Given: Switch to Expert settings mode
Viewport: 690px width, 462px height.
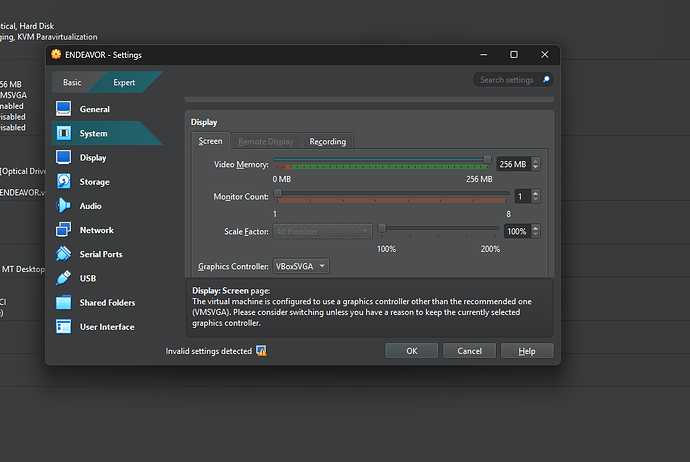Looking at the screenshot, I should pos(125,82).
